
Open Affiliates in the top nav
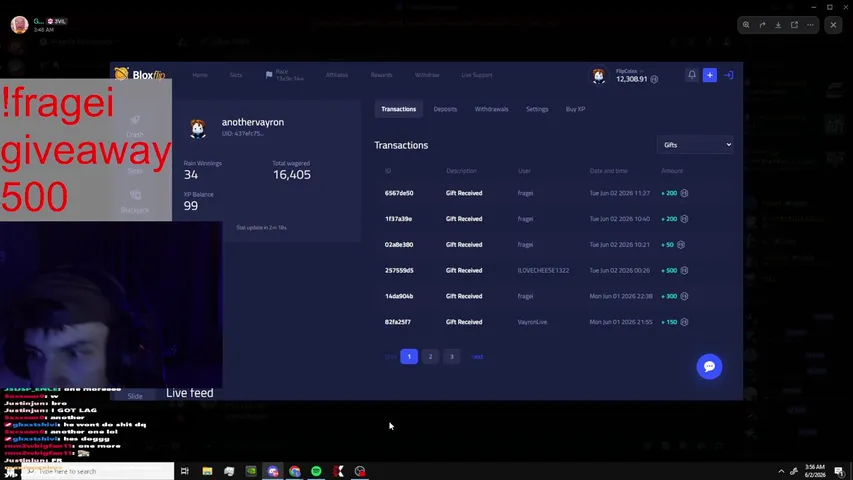[337, 75]
